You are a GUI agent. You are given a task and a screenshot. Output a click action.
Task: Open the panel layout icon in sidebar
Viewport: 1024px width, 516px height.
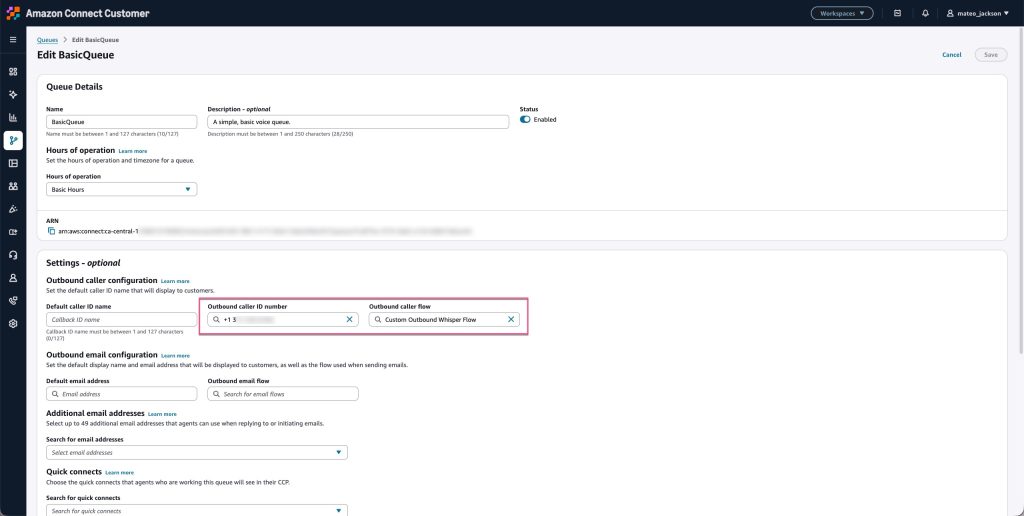tap(13, 163)
